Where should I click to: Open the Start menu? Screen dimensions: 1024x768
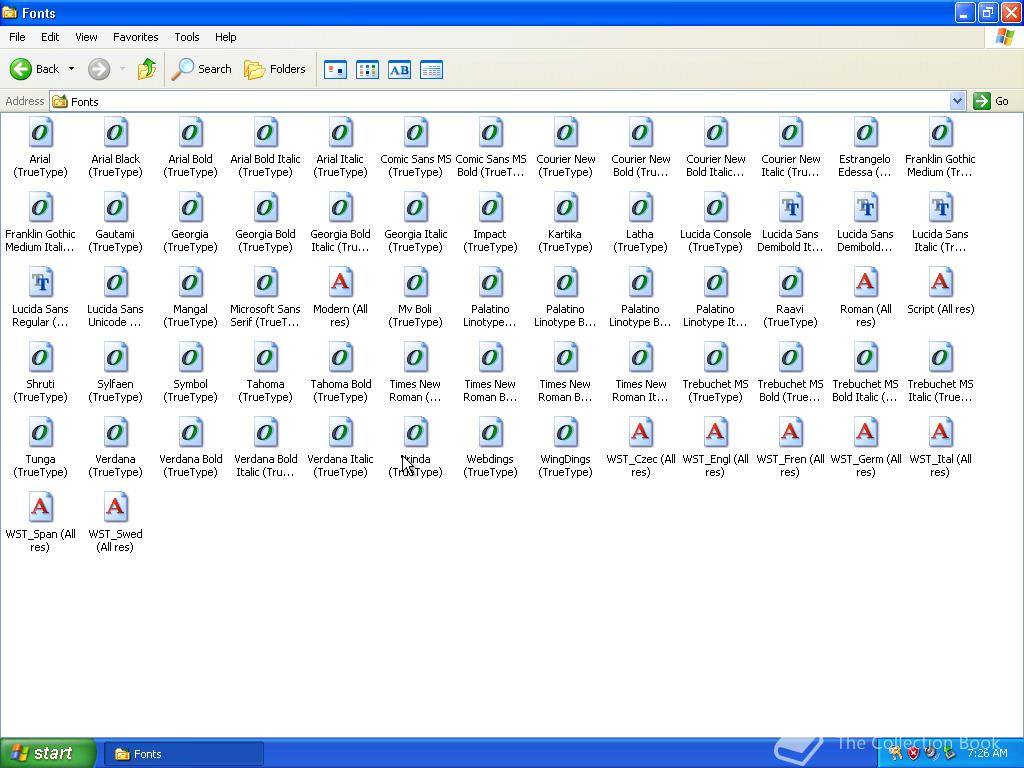click(48, 753)
